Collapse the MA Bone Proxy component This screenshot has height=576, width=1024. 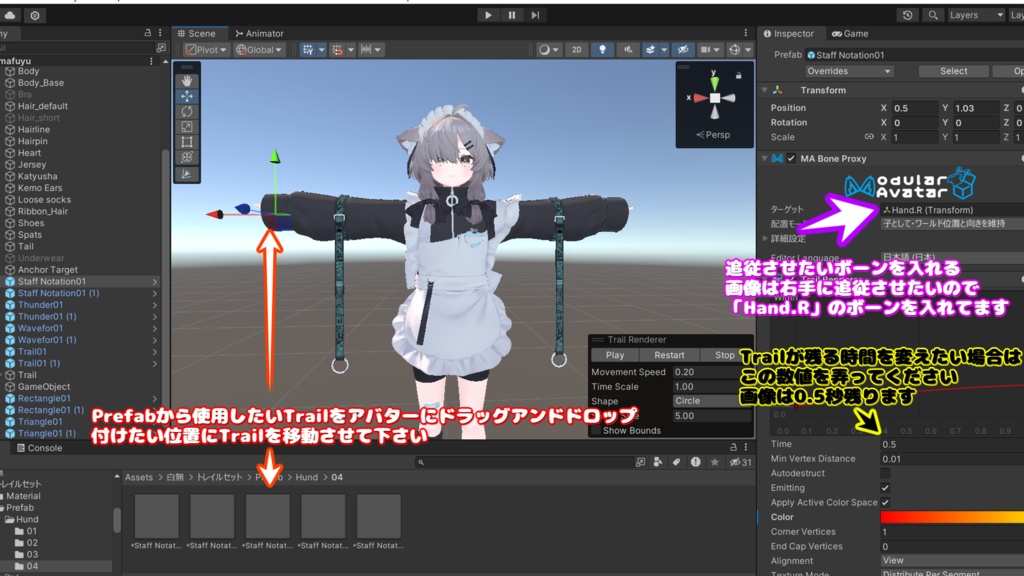pyautogui.click(x=765, y=159)
